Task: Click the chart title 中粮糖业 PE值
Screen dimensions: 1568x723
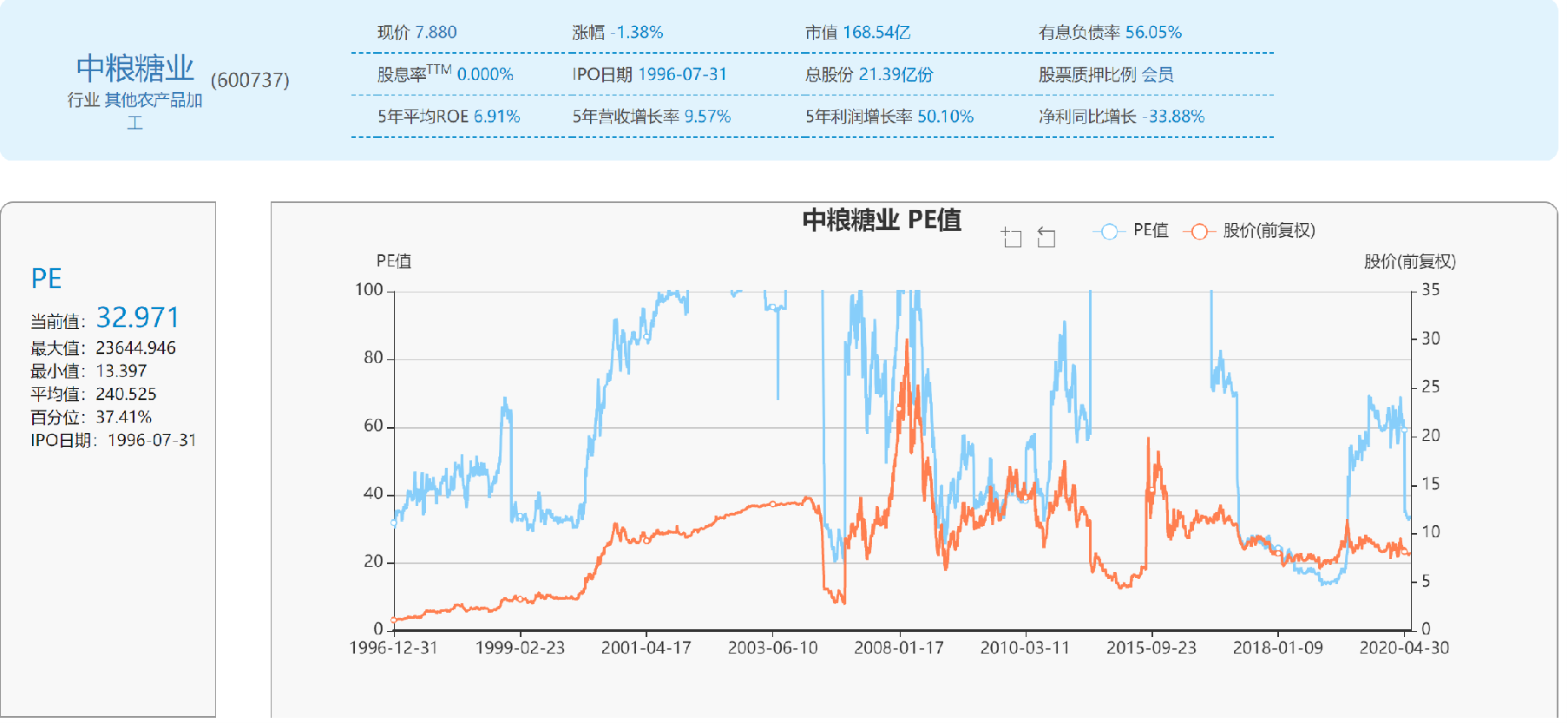Action: click(882, 220)
